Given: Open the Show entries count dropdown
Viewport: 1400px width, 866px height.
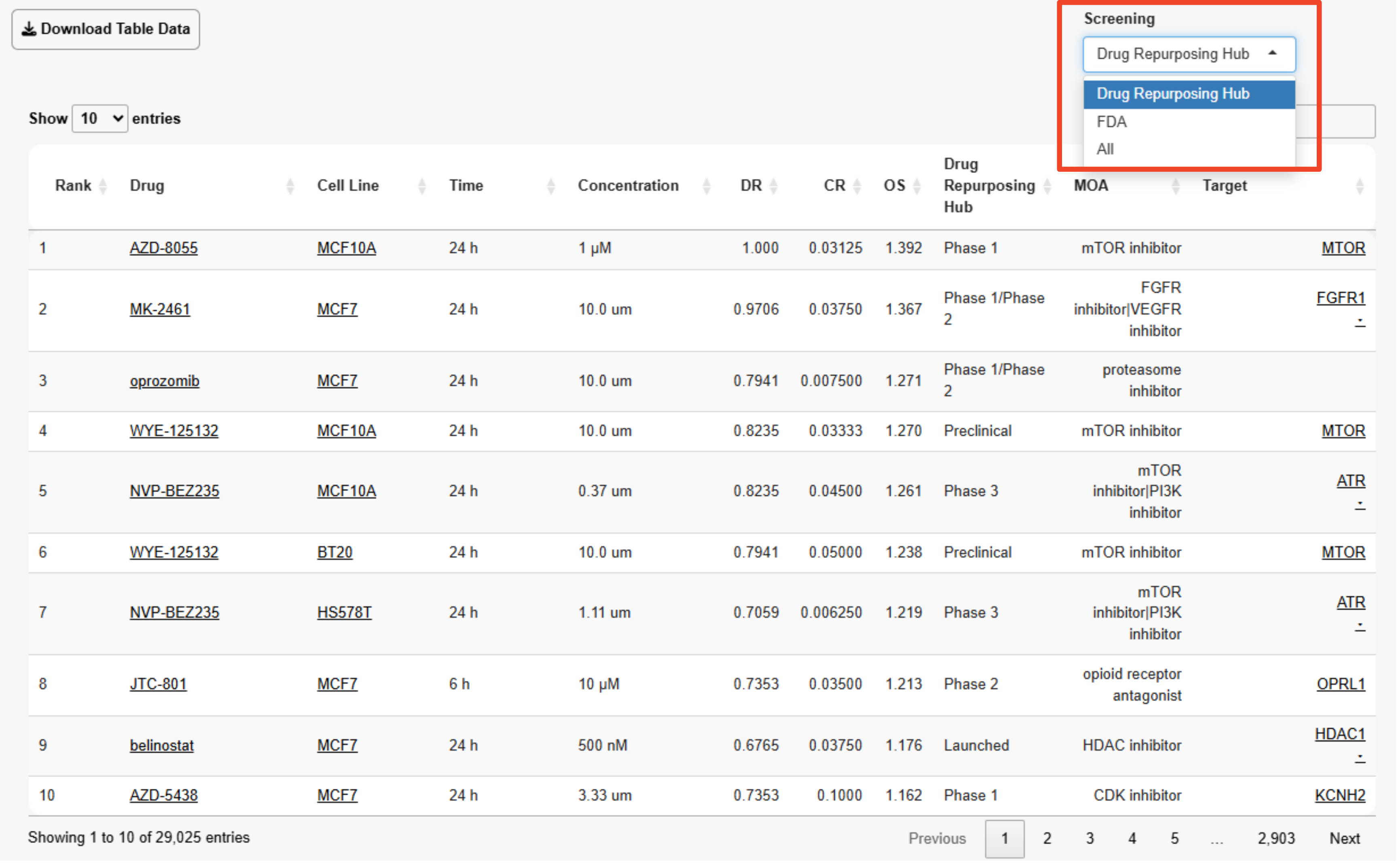Looking at the screenshot, I should coord(100,118).
